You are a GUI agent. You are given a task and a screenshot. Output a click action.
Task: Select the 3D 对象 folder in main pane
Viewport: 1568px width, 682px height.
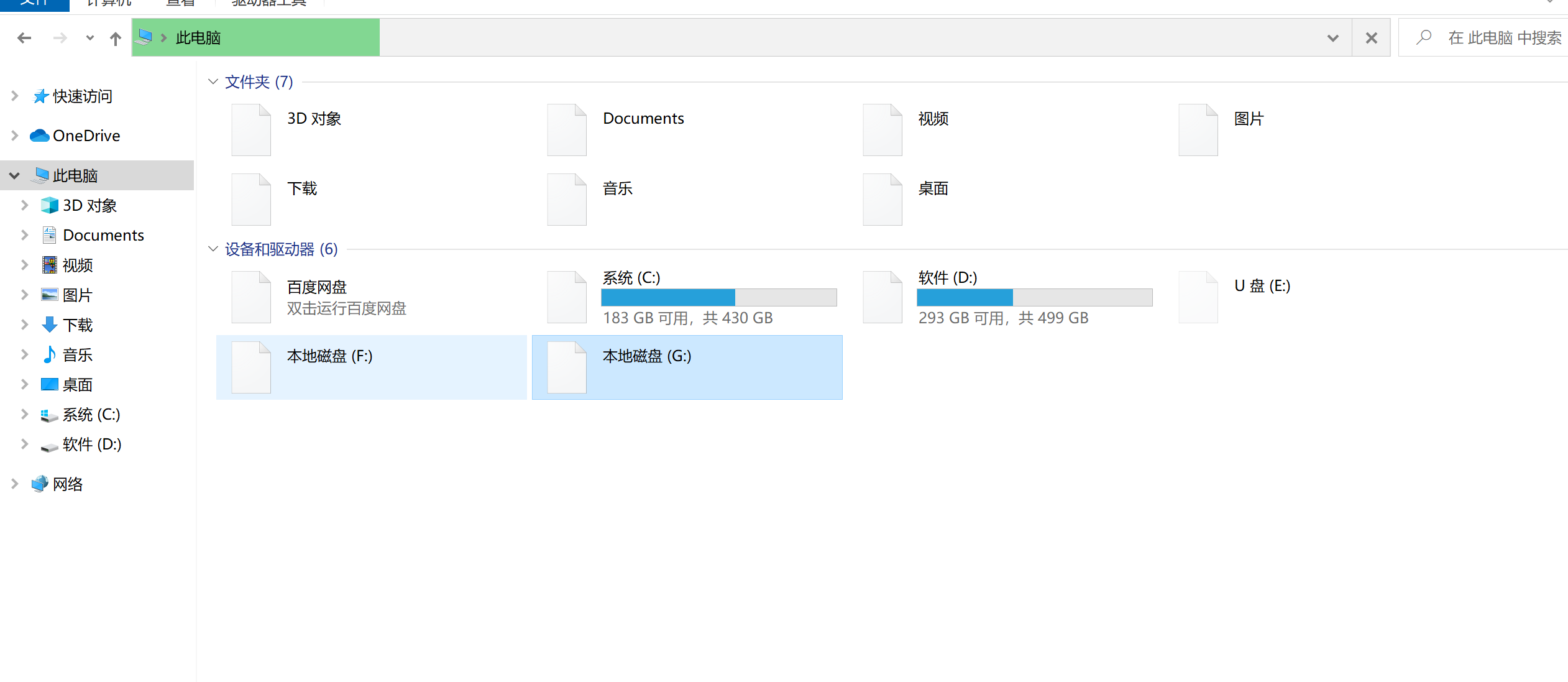coord(372,130)
